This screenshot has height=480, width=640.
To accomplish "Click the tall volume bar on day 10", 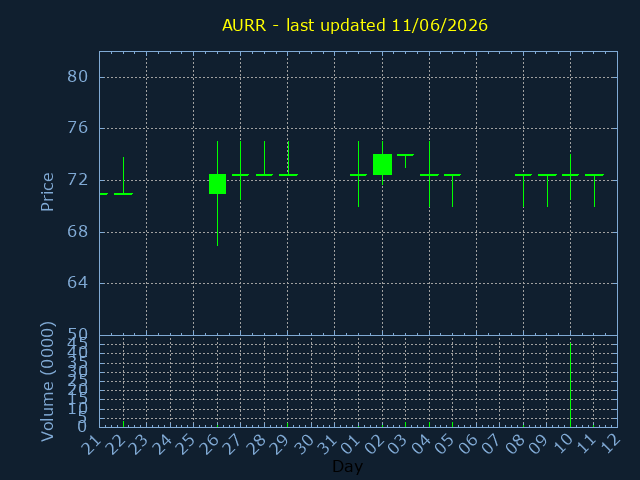I will 570,385.
